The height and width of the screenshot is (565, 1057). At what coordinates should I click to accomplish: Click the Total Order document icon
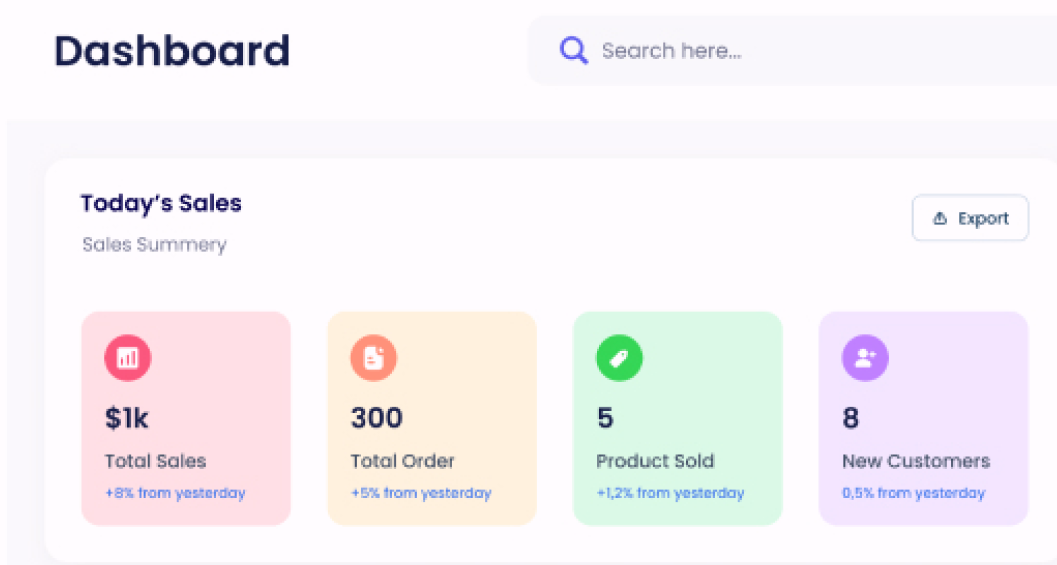click(373, 357)
